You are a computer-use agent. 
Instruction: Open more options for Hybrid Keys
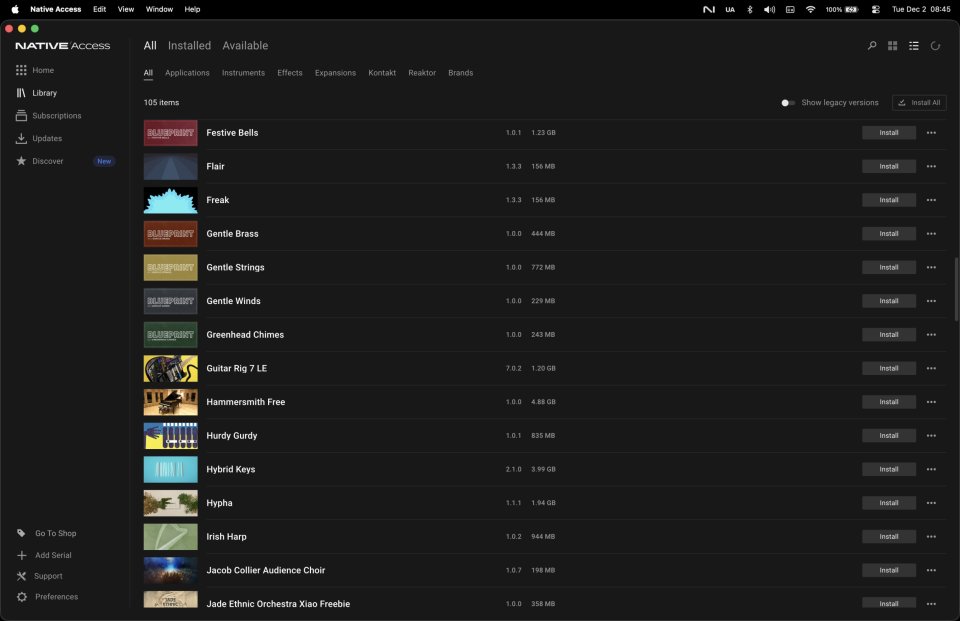[x=930, y=468]
